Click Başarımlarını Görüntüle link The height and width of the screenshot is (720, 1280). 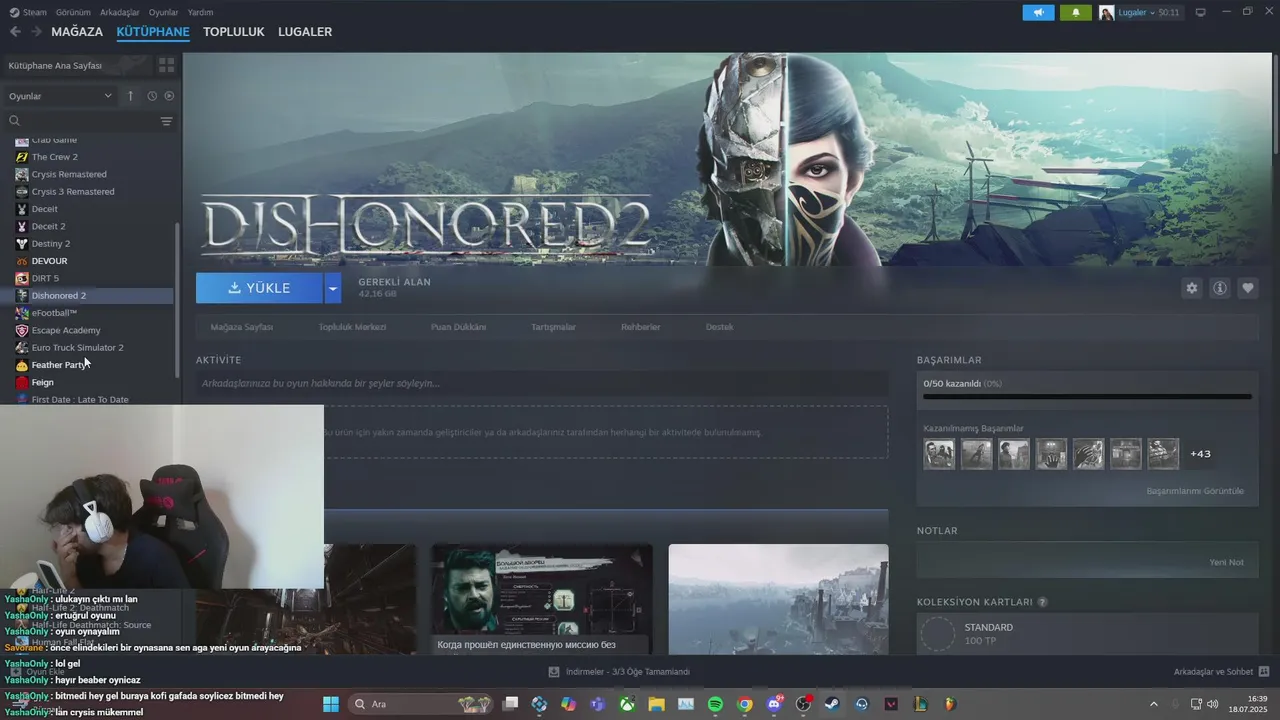[1195, 491]
